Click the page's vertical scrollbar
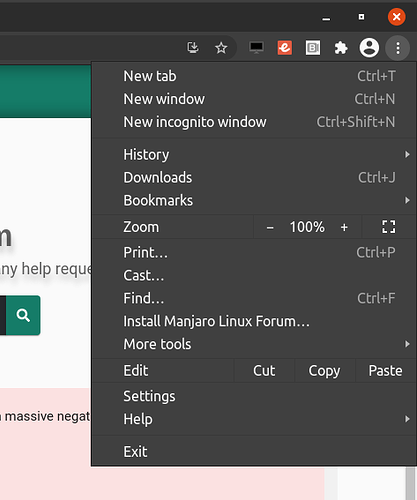 pyautogui.click(x=410, y=483)
